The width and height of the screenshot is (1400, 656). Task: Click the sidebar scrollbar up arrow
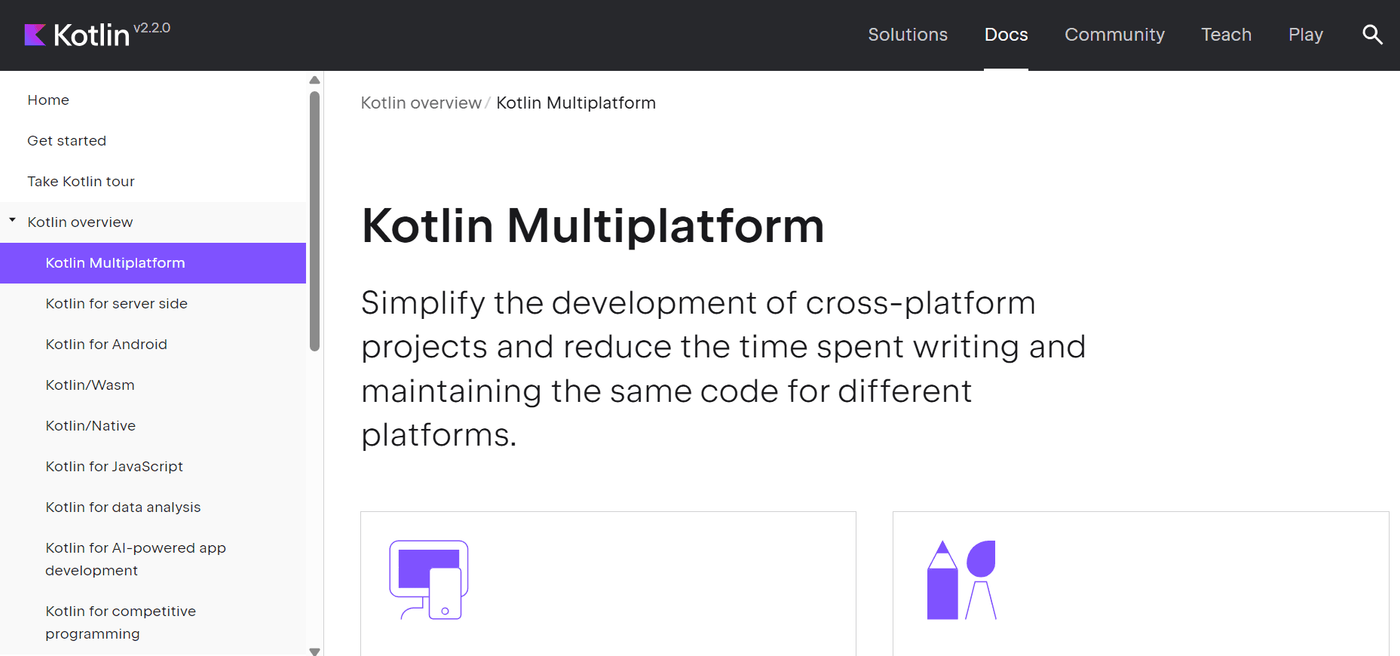(x=314, y=80)
